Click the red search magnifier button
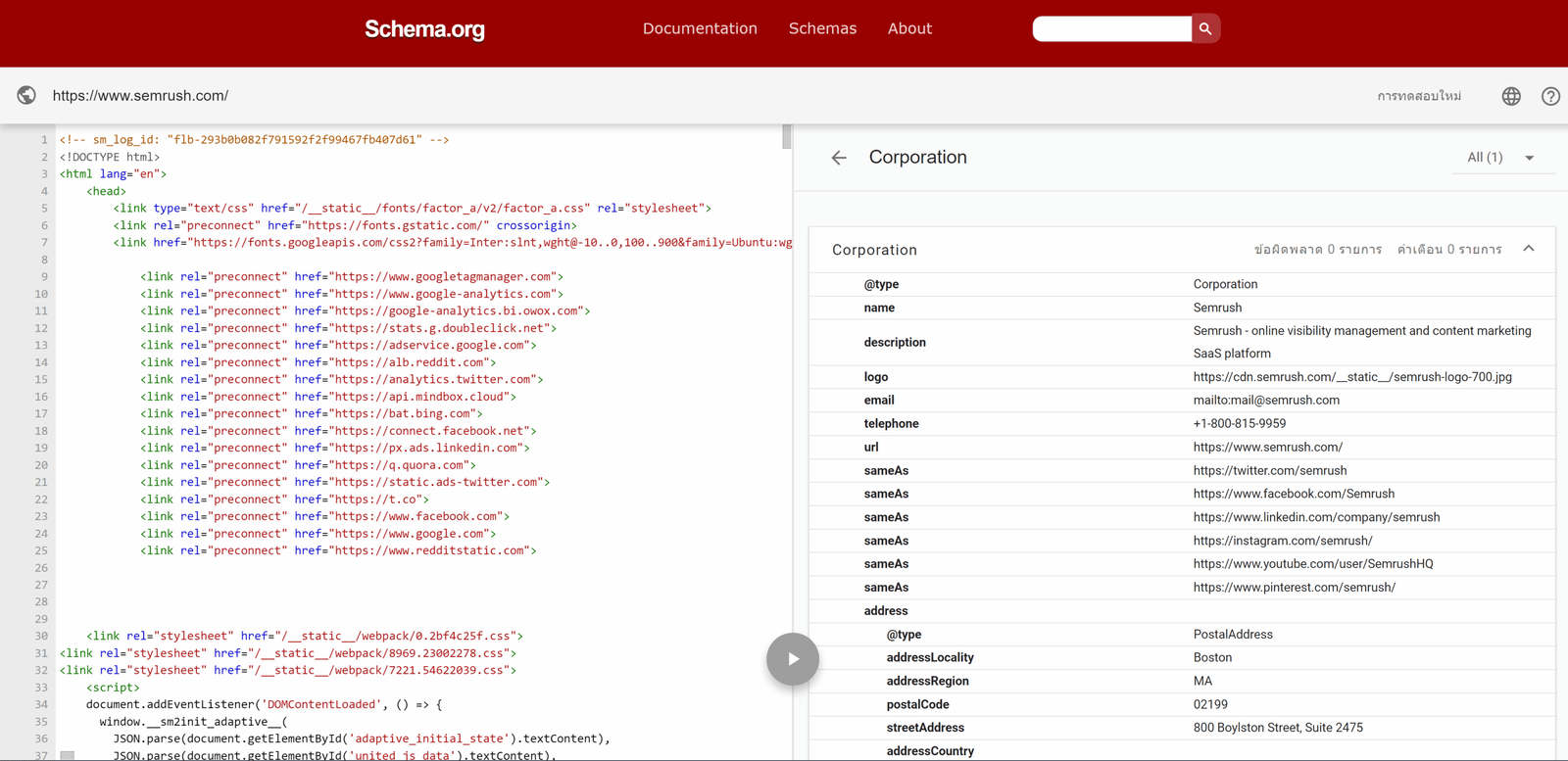This screenshot has height=761, width=1568. 1205,28
